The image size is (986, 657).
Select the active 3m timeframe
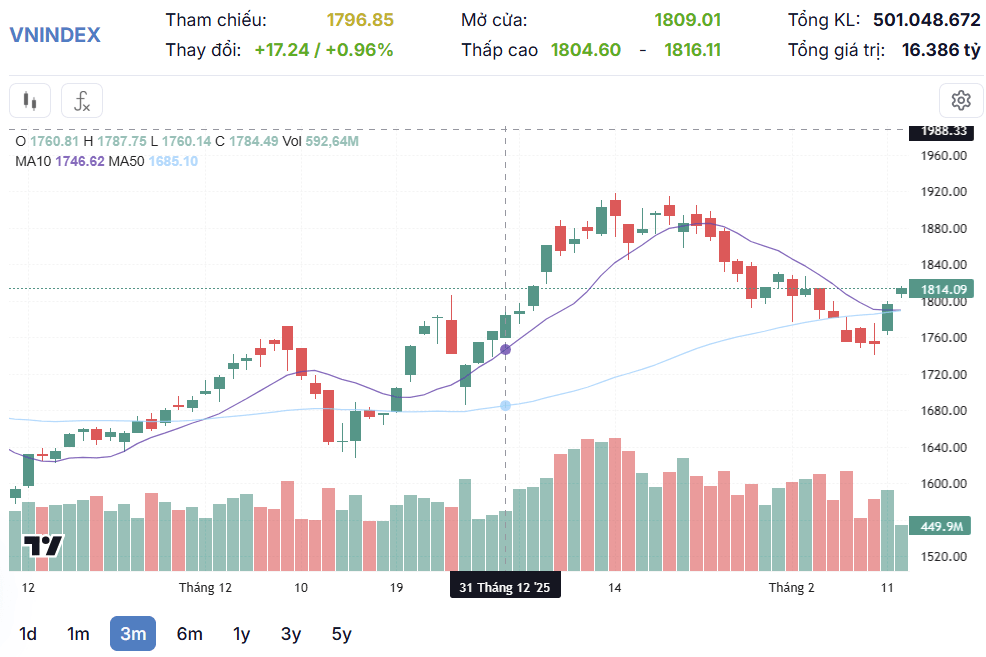[133, 634]
